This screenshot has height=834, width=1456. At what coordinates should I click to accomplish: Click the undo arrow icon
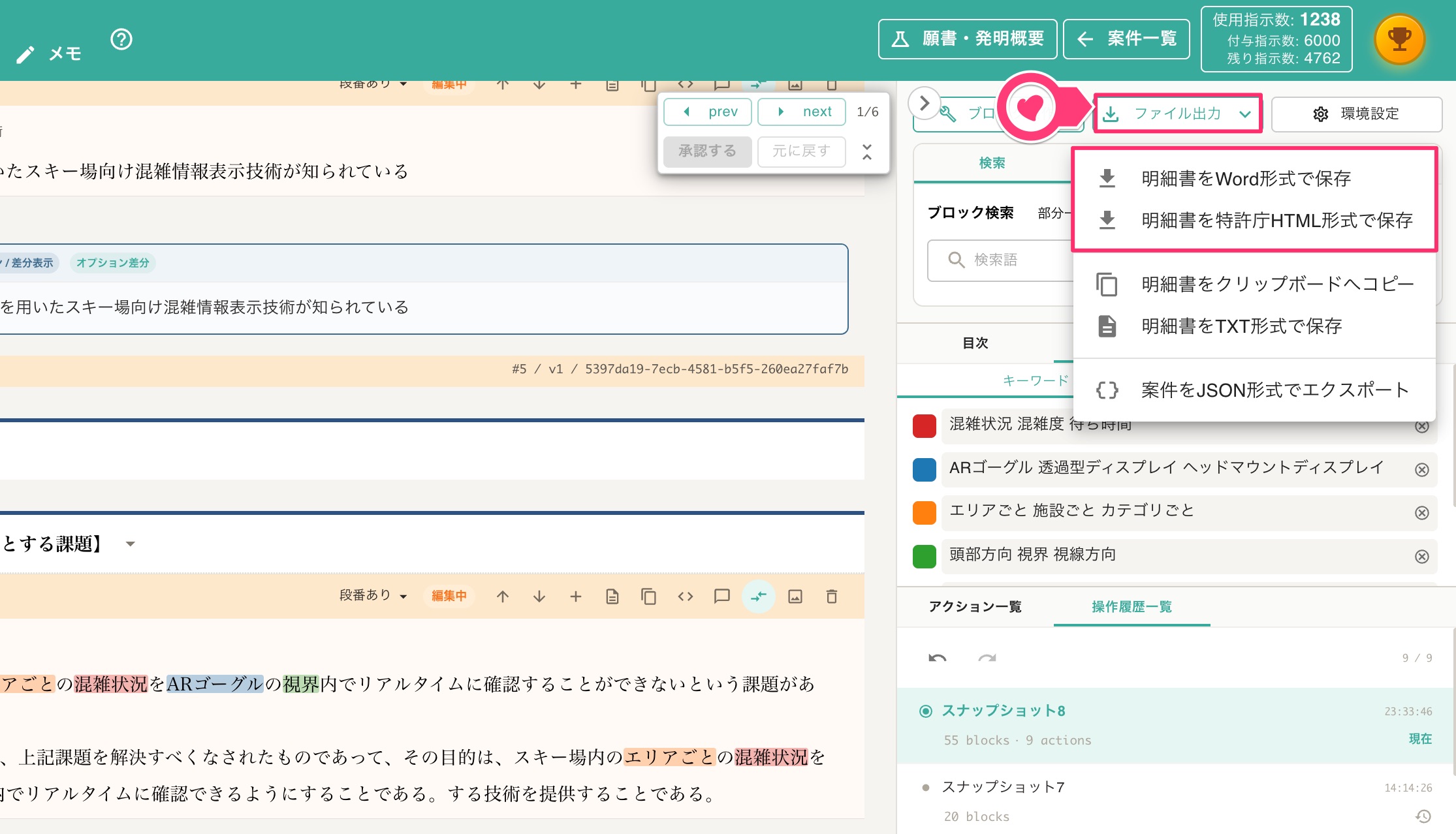(x=938, y=658)
